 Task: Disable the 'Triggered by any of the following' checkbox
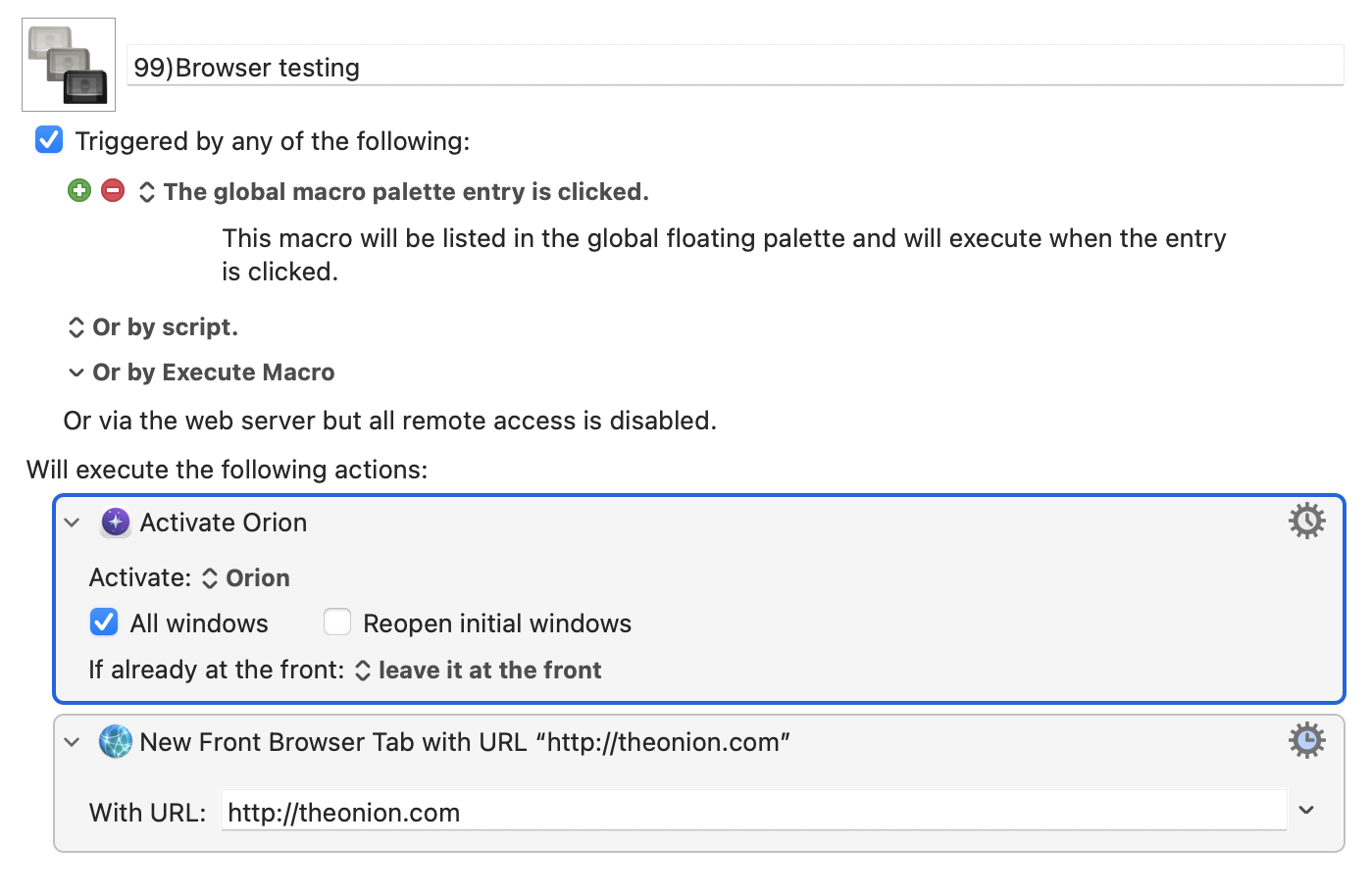[x=49, y=140]
